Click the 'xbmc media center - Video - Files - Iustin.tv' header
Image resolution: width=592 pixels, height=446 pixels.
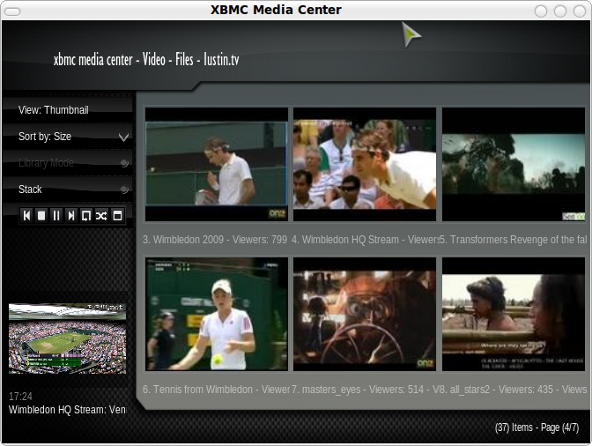point(146,59)
